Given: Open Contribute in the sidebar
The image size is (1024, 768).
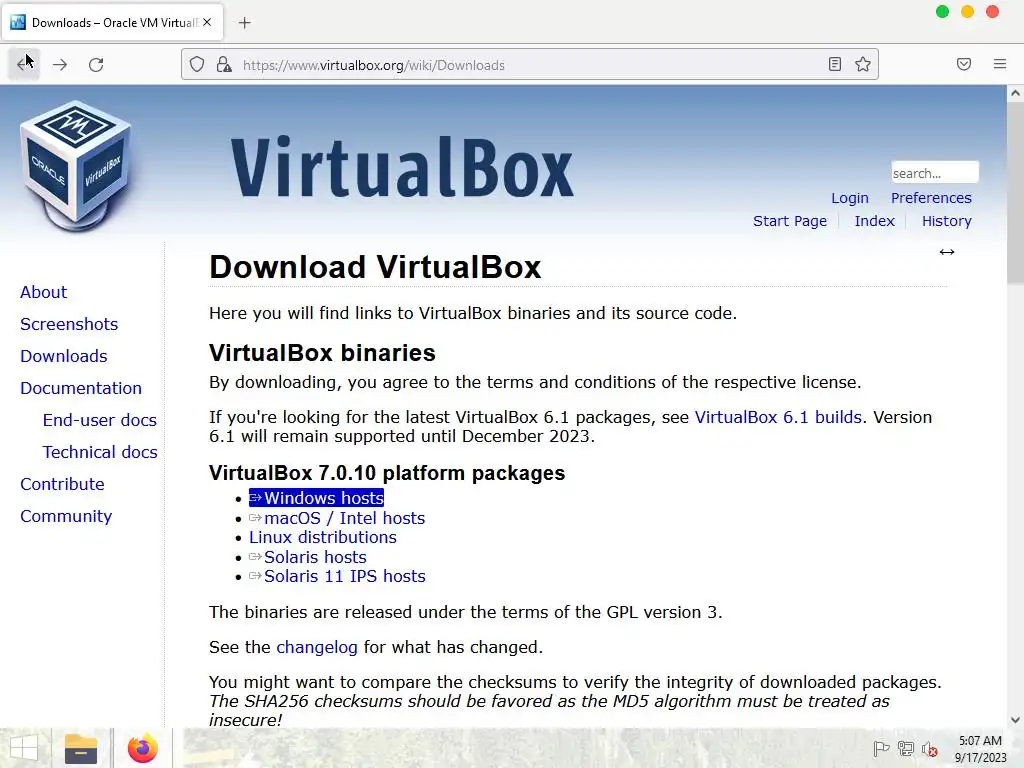Looking at the screenshot, I should 63,484.
